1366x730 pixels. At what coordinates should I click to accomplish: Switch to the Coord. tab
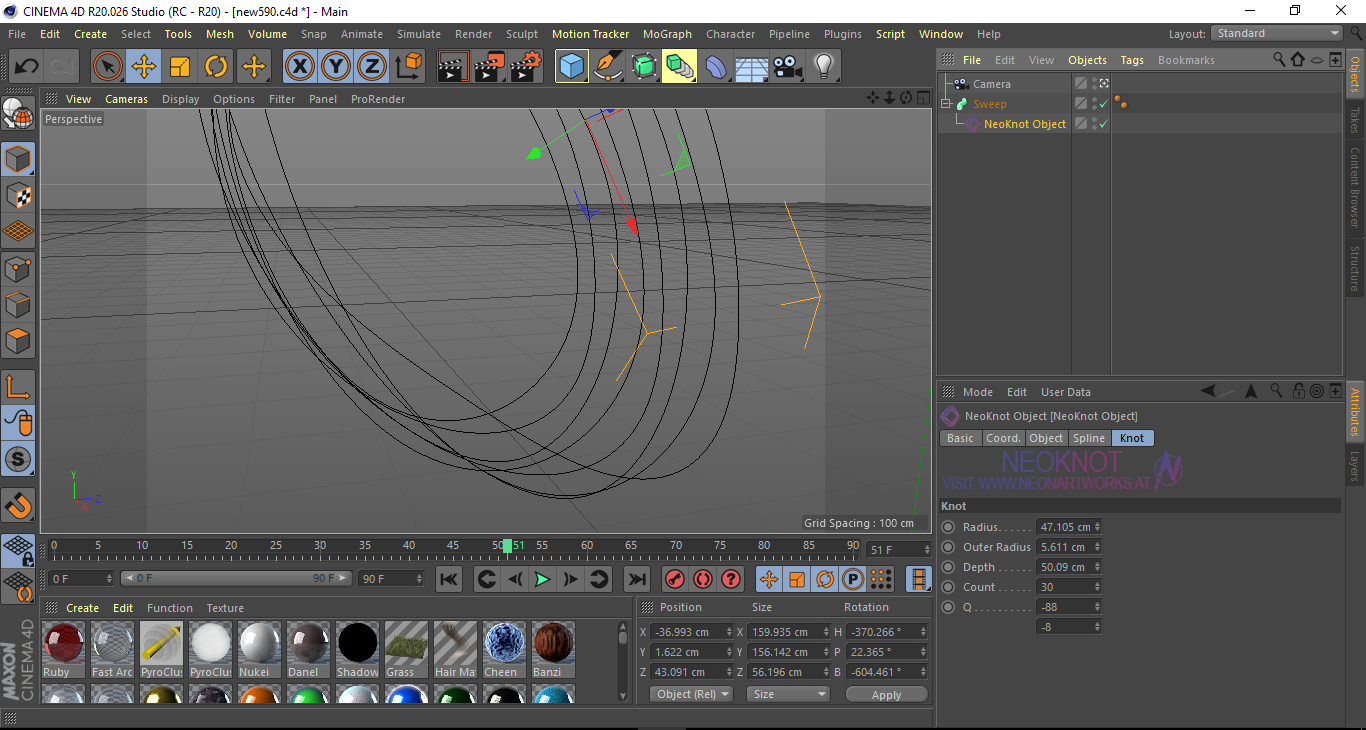click(x=1003, y=438)
